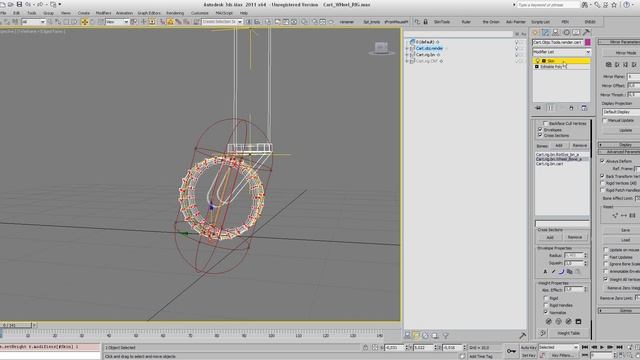Viewport: 640px width, 360px height.
Task: Go to the end frame
Action: tap(619, 347)
